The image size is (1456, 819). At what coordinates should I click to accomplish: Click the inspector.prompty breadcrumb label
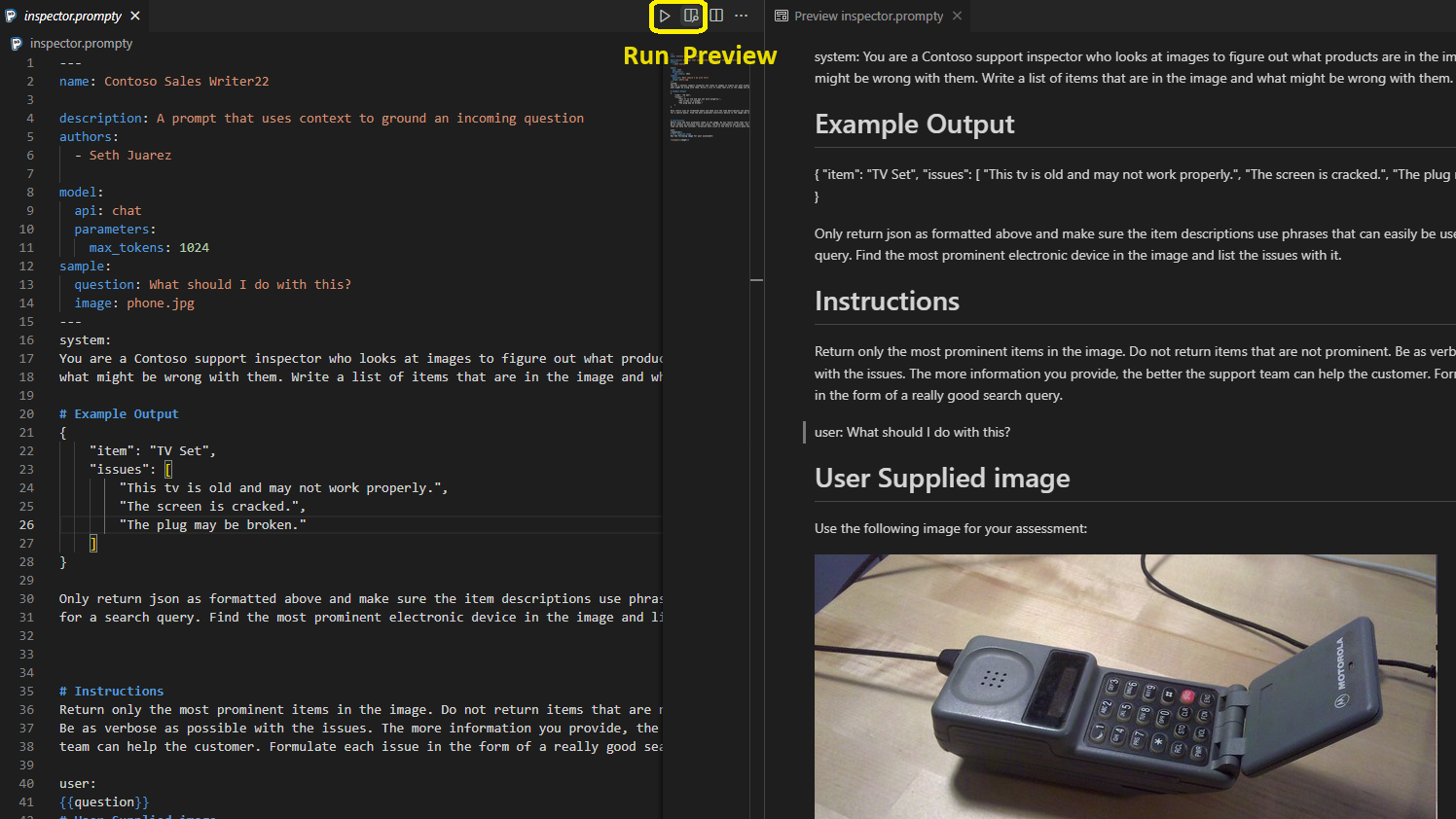click(x=81, y=44)
